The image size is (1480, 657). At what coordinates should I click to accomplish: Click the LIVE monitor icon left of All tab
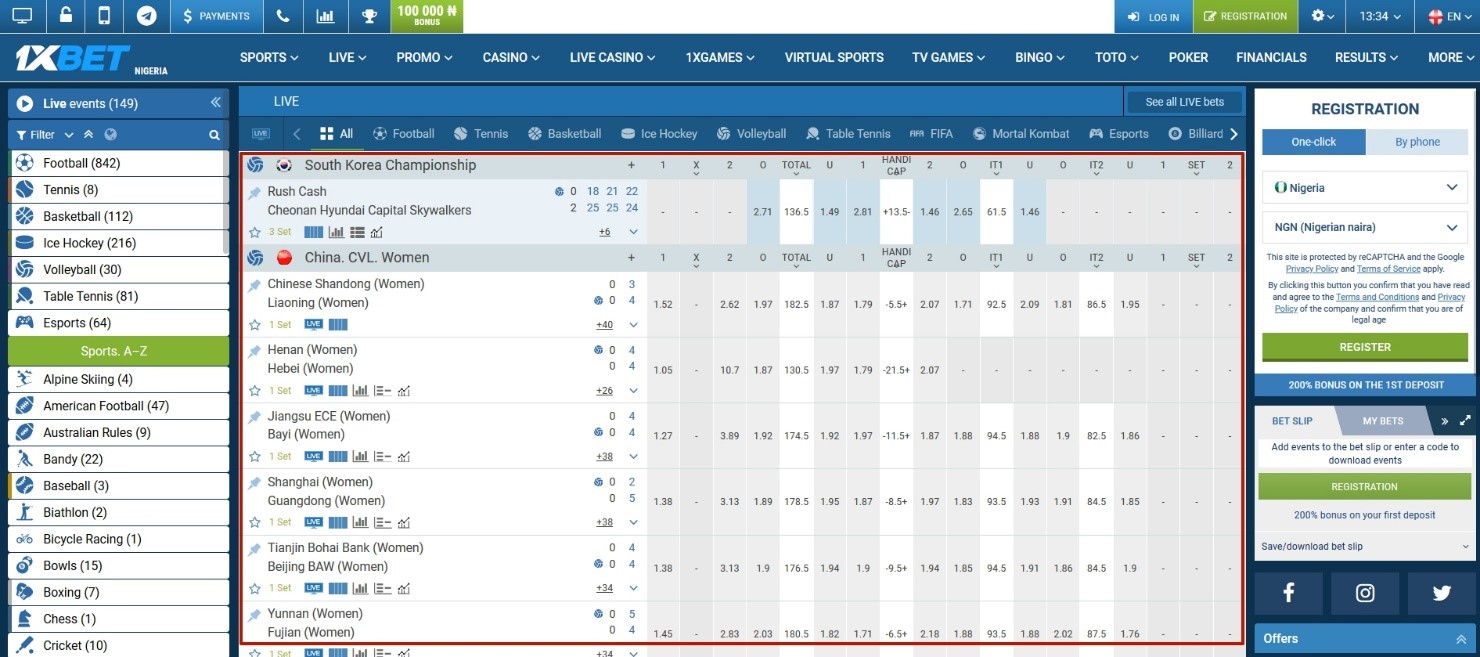pyautogui.click(x=261, y=134)
